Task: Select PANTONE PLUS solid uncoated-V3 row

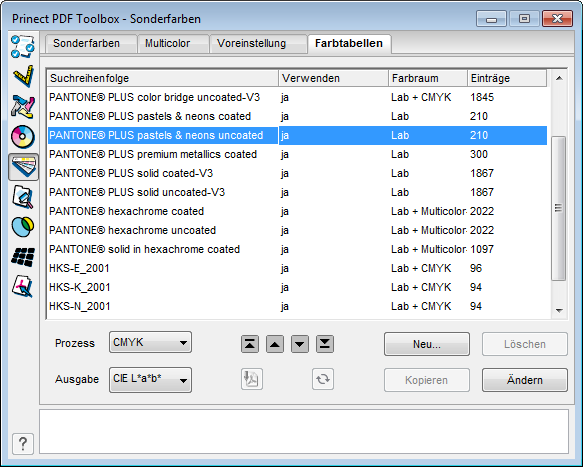Action: (297, 192)
